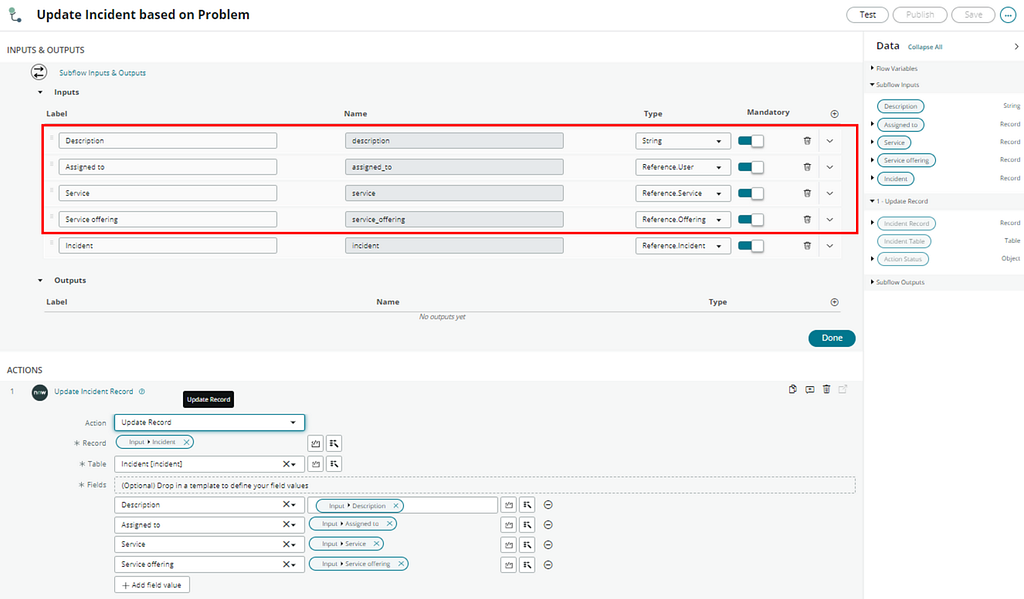Image resolution: width=1024 pixels, height=599 pixels.
Task: Expand advanced options for Incident row
Action: (x=829, y=246)
